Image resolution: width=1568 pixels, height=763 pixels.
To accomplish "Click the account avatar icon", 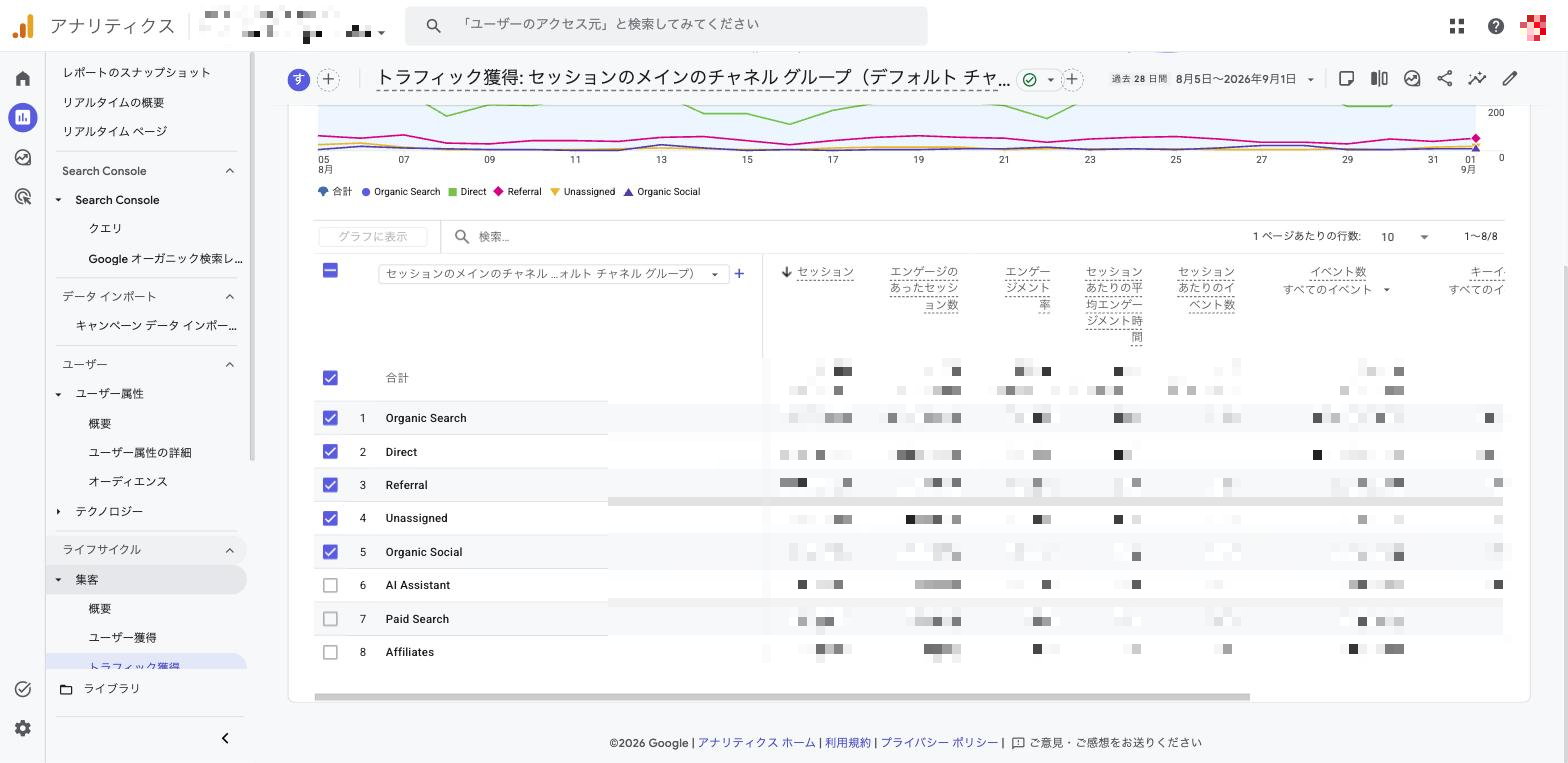I will pos(1533,26).
